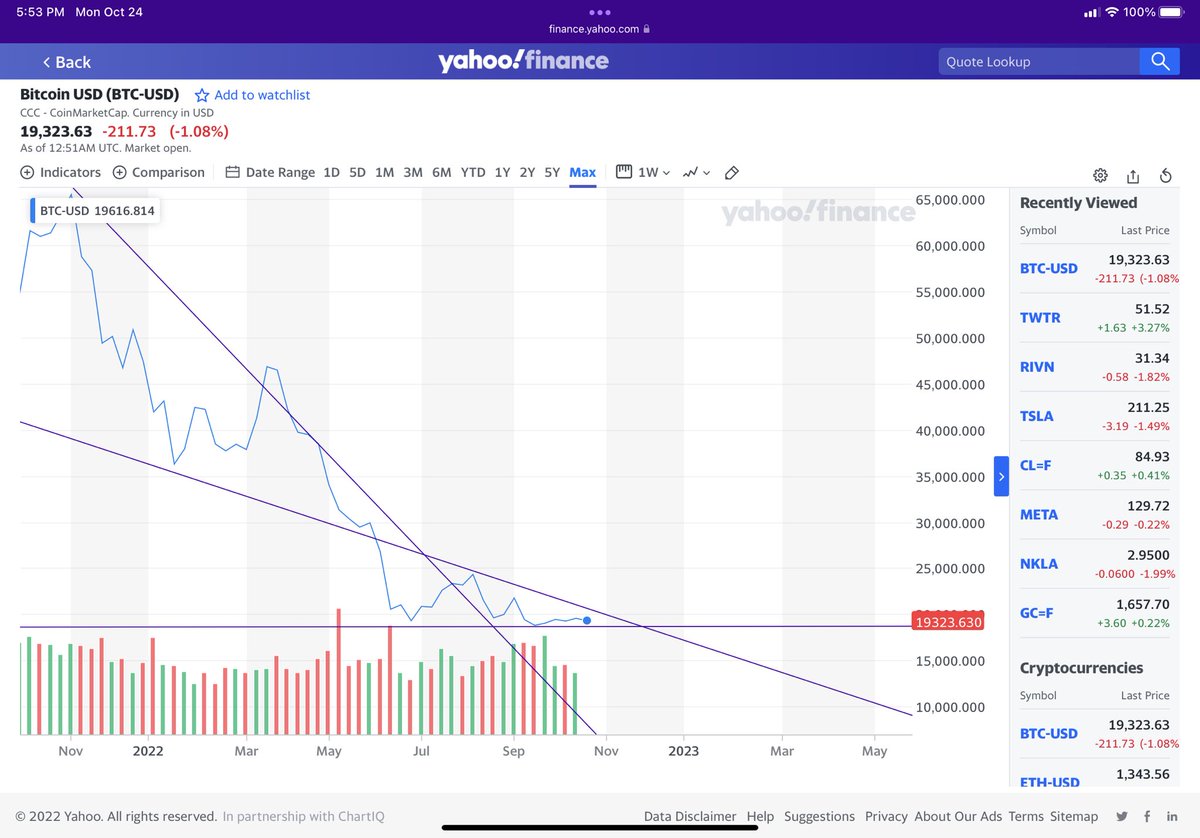The image size is (1200, 838).
Task: Open the Date Range calendar
Action: pyautogui.click(x=270, y=172)
